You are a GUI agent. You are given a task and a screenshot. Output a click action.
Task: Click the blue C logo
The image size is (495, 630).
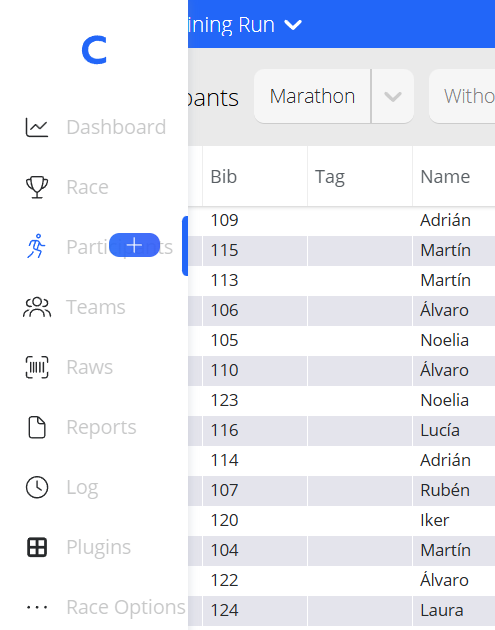(x=94, y=50)
